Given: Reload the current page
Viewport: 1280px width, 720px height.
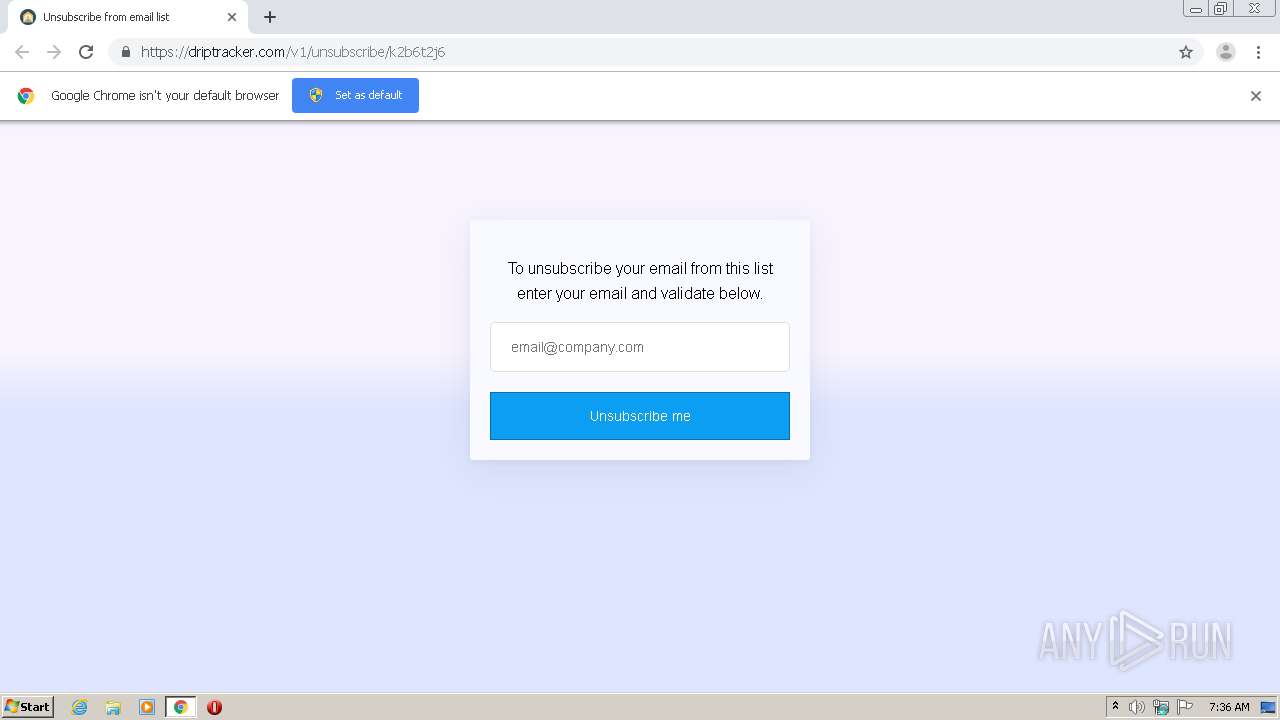Looking at the screenshot, I should coord(86,52).
